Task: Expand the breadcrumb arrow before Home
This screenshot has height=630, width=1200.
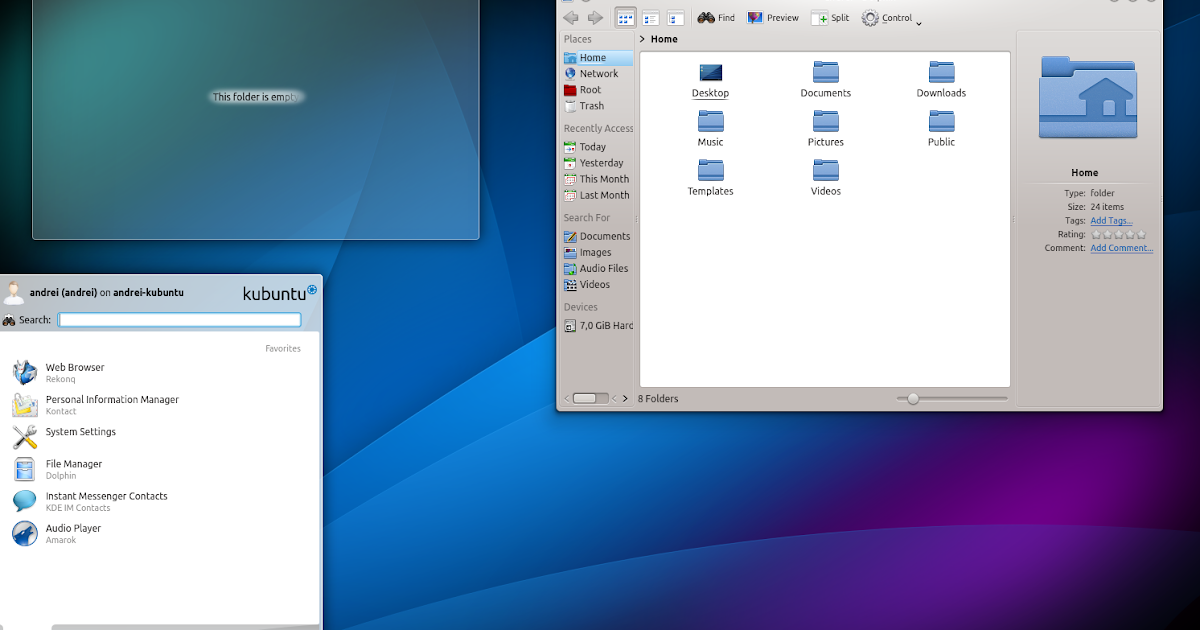Action: click(x=643, y=40)
